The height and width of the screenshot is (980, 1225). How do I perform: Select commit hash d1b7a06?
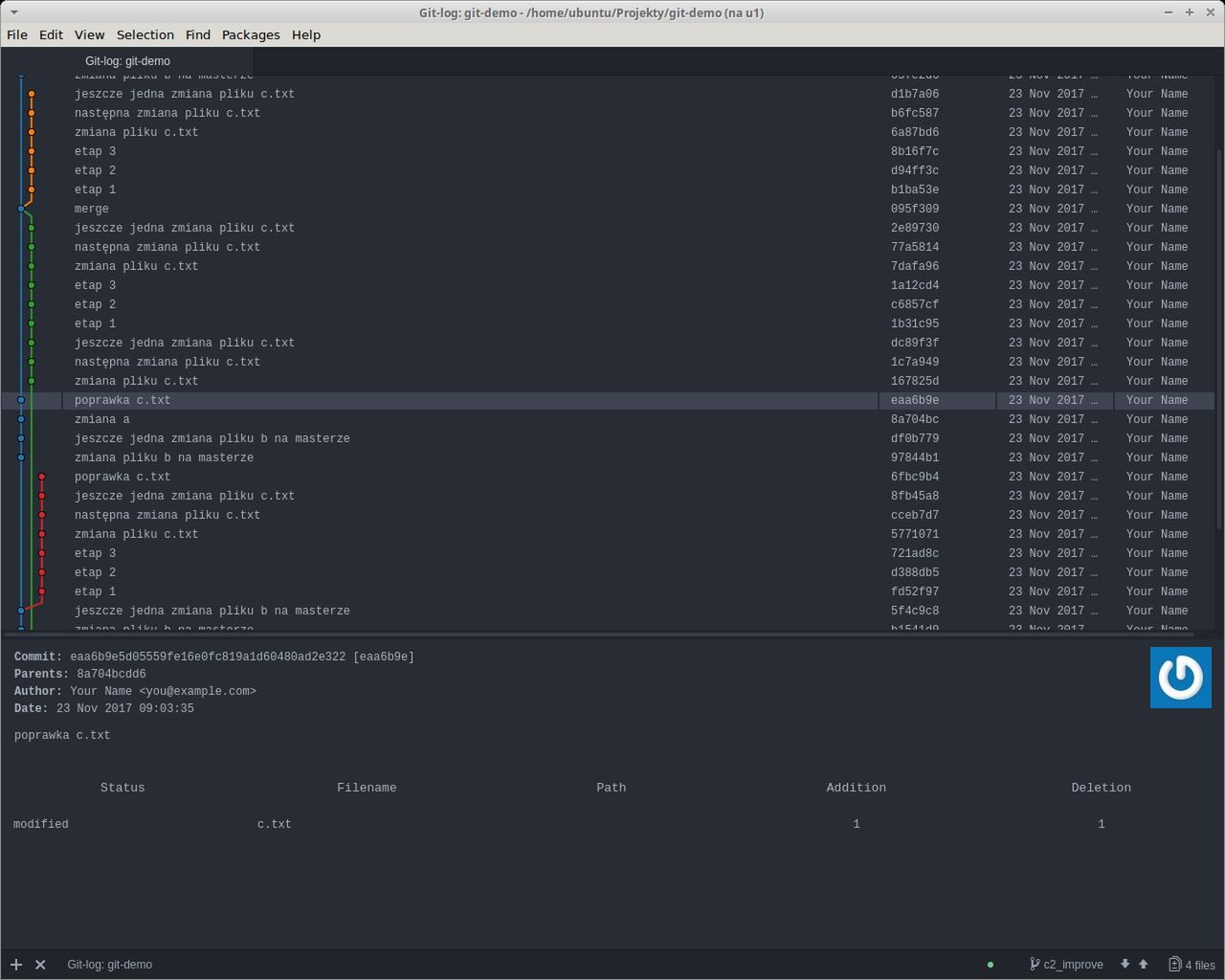coord(915,94)
